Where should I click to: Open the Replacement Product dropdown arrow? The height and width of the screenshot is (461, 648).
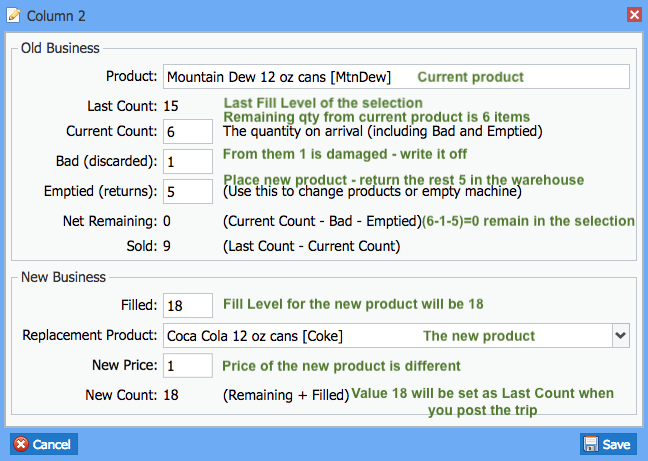(621, 335)
